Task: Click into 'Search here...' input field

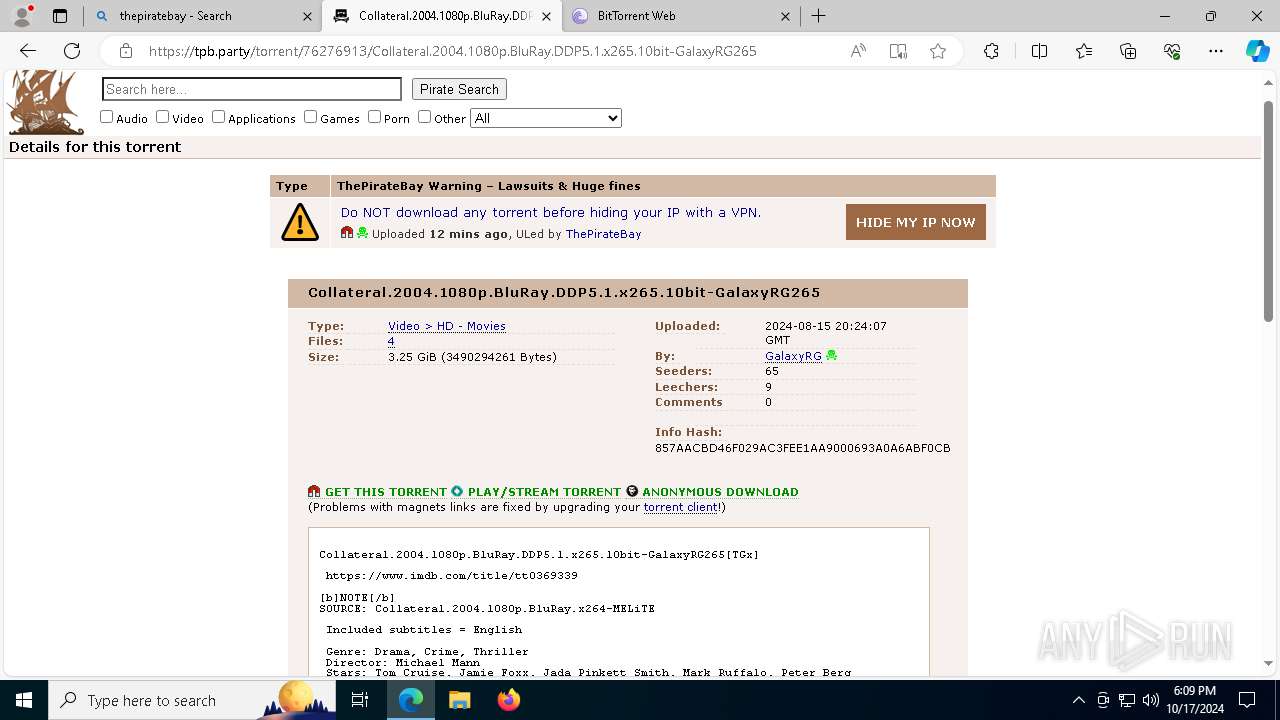Action: [252, 89]
